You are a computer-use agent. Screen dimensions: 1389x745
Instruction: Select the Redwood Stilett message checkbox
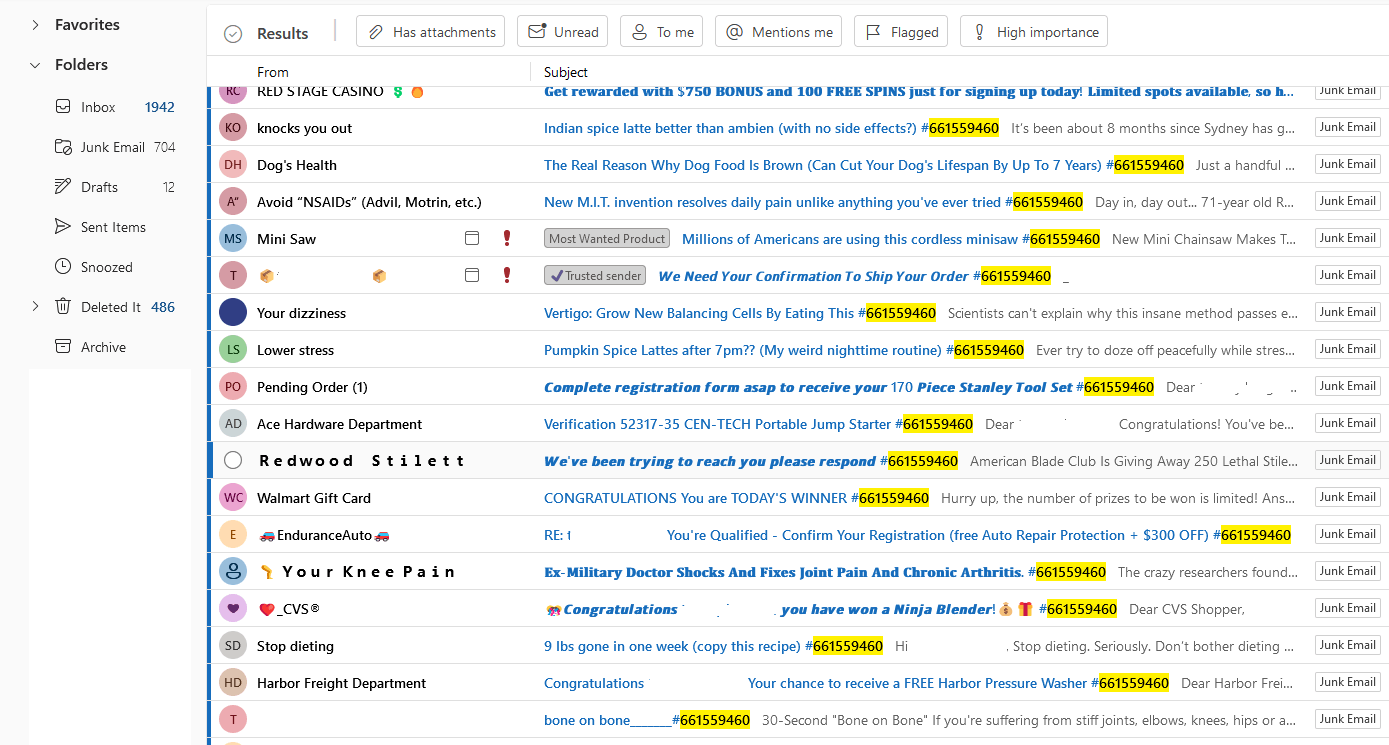[233, 460]
